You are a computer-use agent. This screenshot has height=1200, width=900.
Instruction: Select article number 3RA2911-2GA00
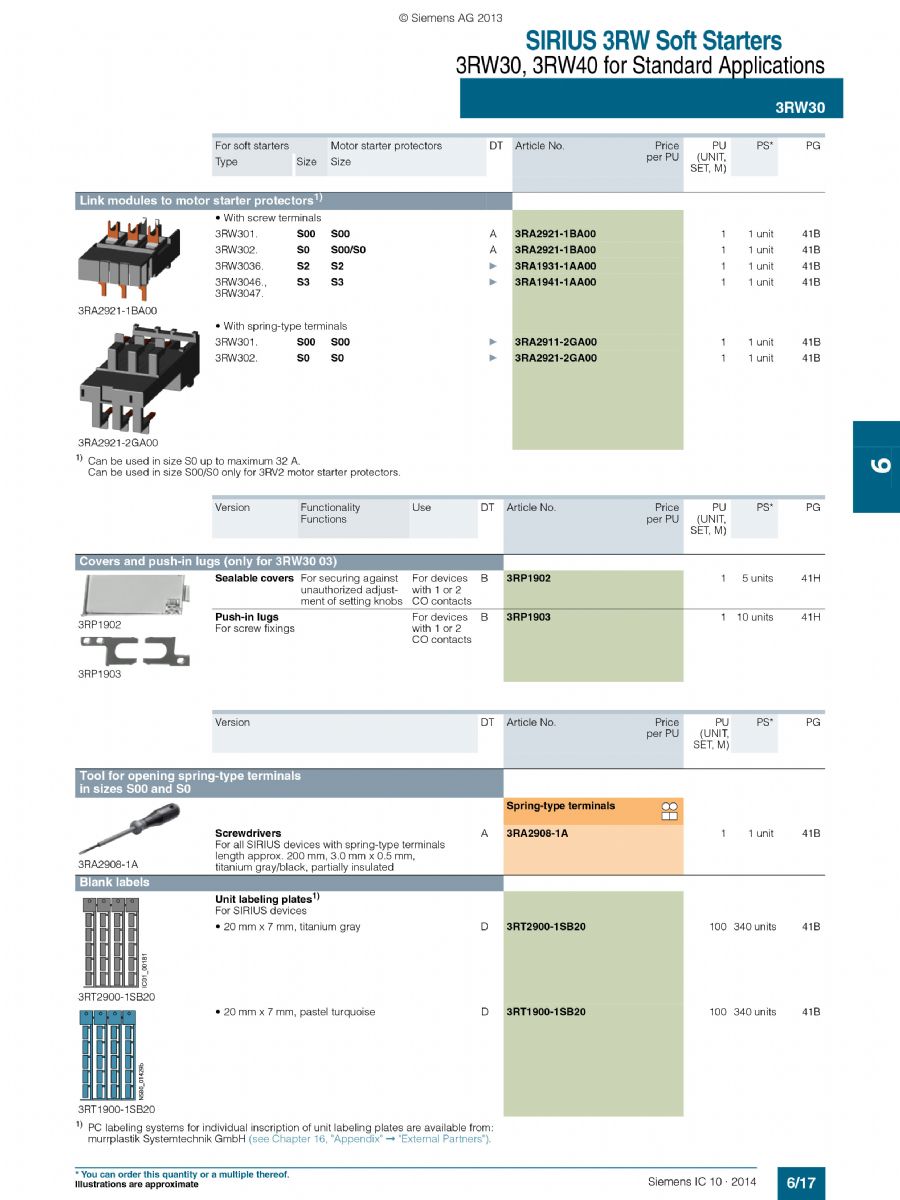click(555, 342)
